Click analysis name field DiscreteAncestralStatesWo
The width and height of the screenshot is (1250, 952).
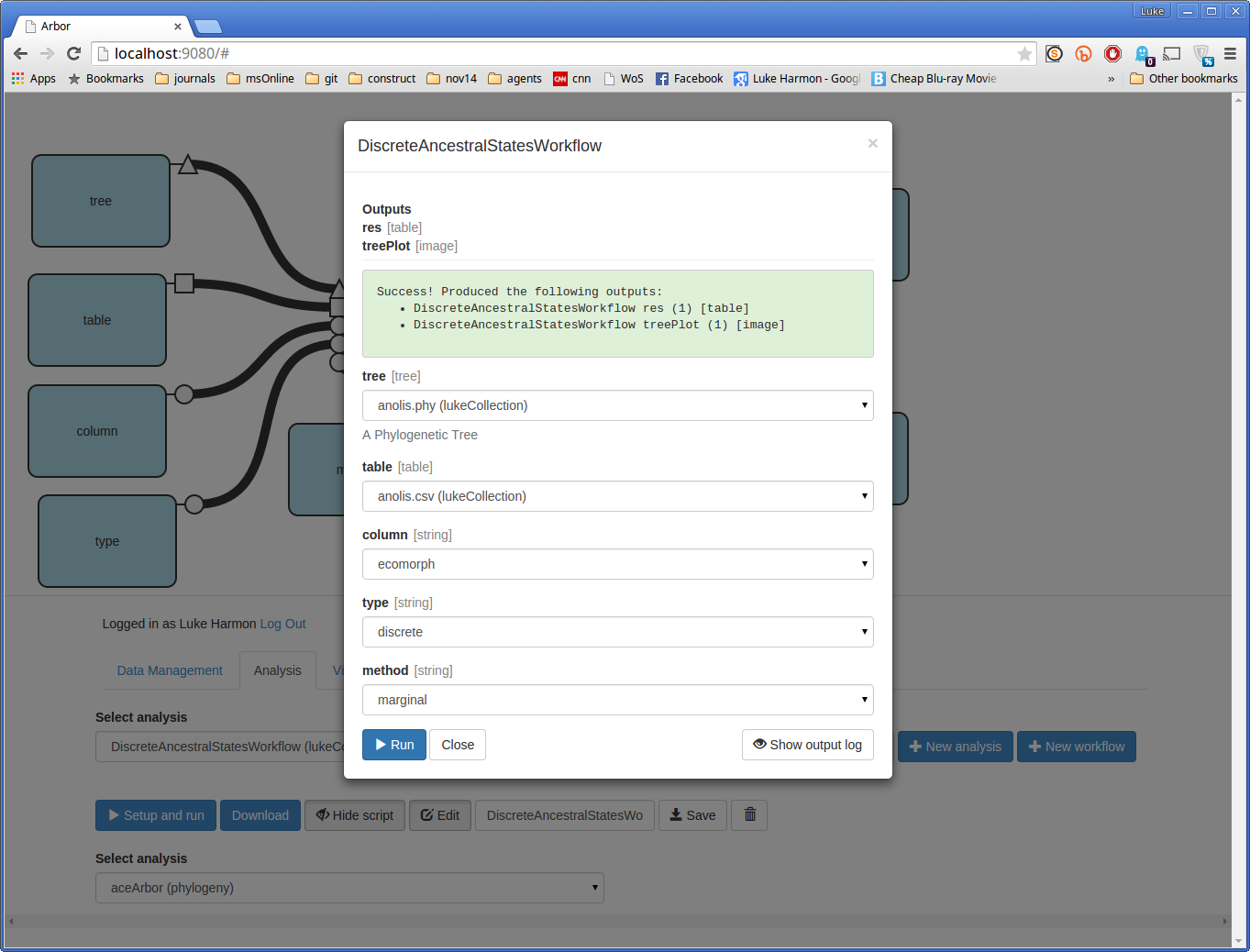coord(565,814)
